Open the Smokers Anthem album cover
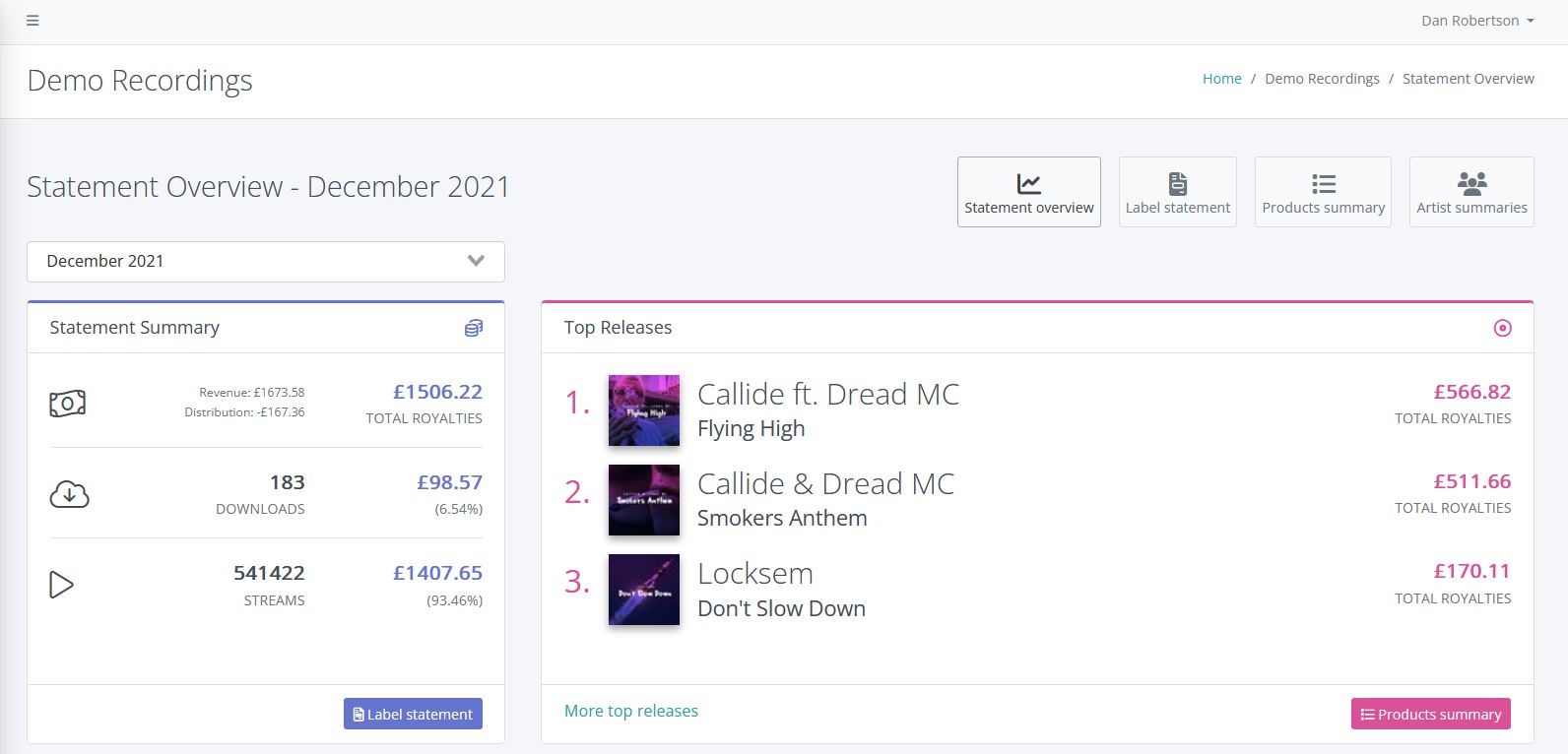 tap(644, 500)
